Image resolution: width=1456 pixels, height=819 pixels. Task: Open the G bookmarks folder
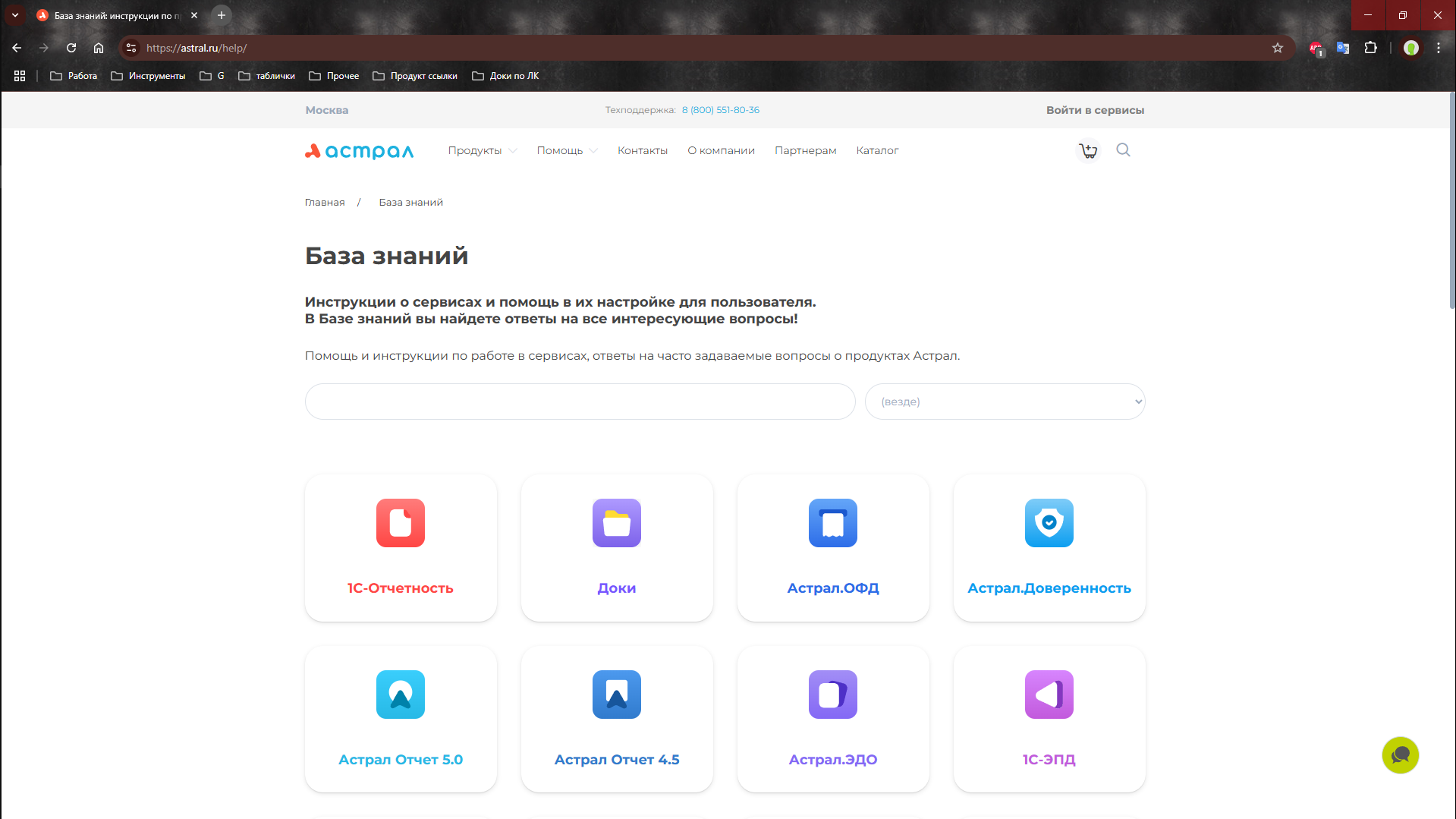tap(212, 76)
